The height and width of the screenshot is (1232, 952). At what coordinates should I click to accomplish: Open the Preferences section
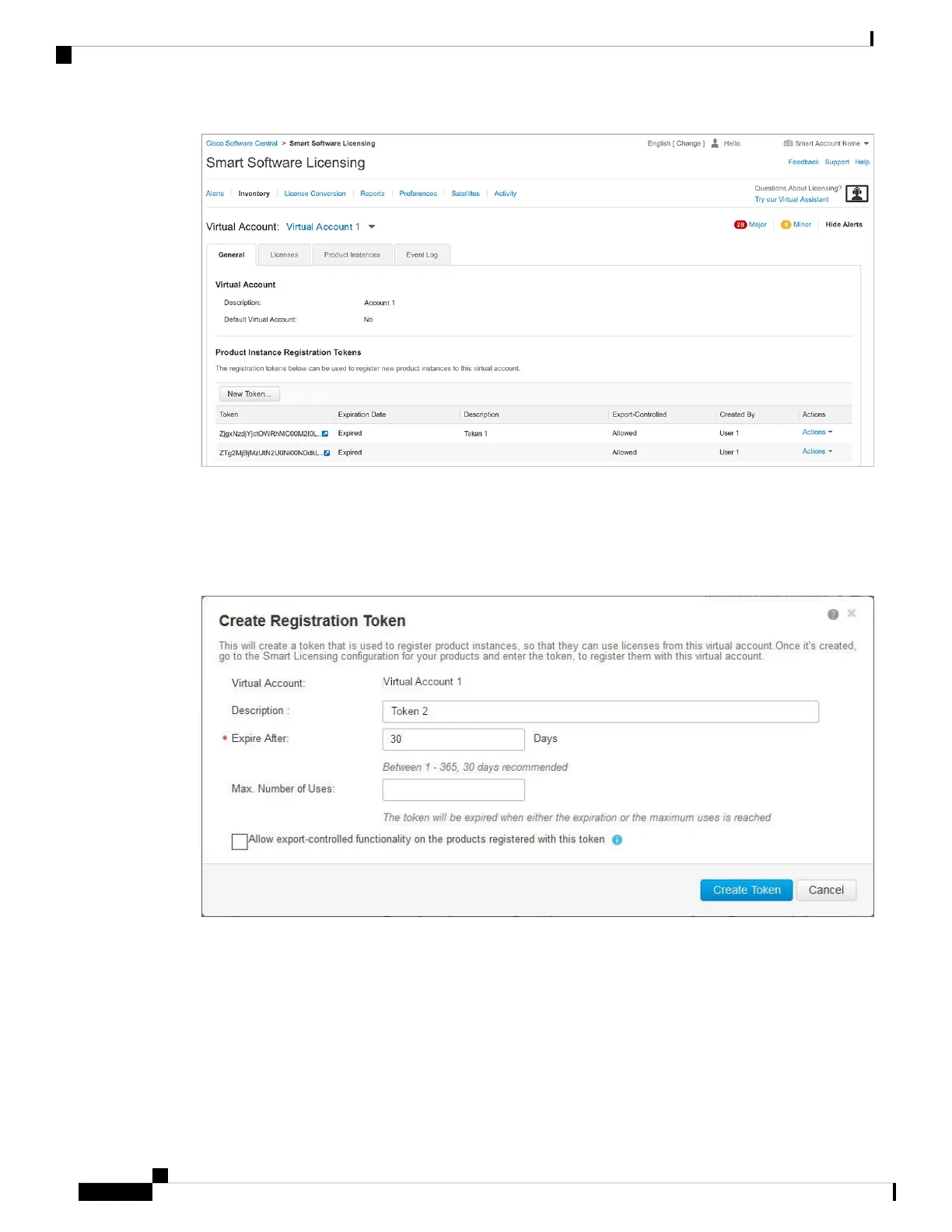[x=418, y=194]
